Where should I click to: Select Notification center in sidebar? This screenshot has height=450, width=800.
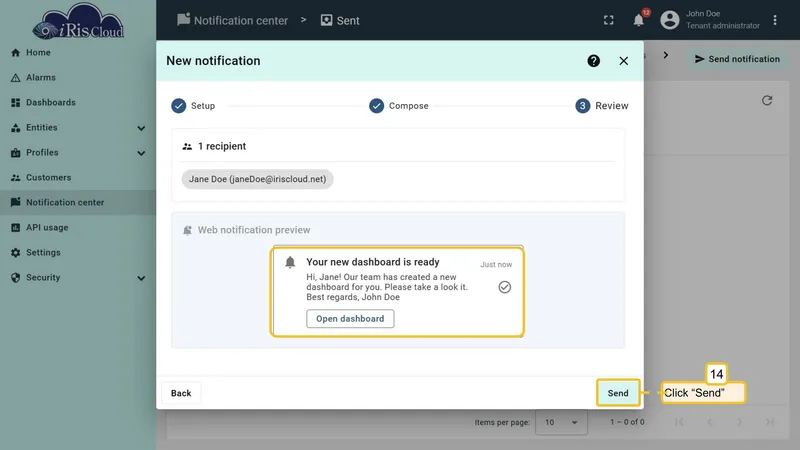point(78,203)
